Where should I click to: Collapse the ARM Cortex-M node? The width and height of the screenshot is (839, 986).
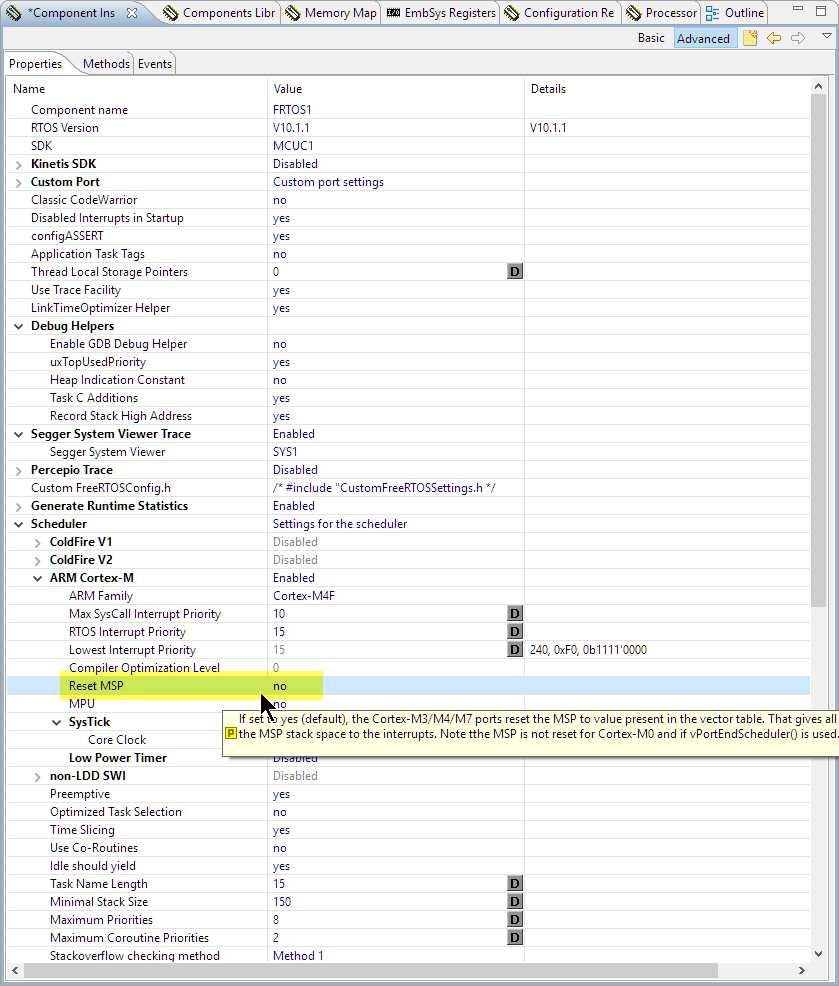[38, 579]
